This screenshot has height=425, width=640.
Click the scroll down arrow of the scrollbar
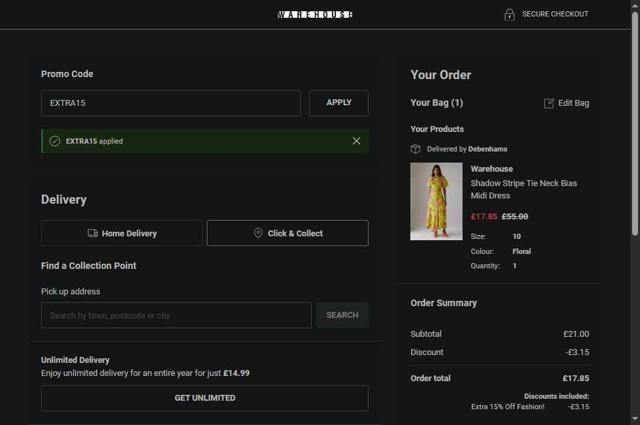[635, 419]
